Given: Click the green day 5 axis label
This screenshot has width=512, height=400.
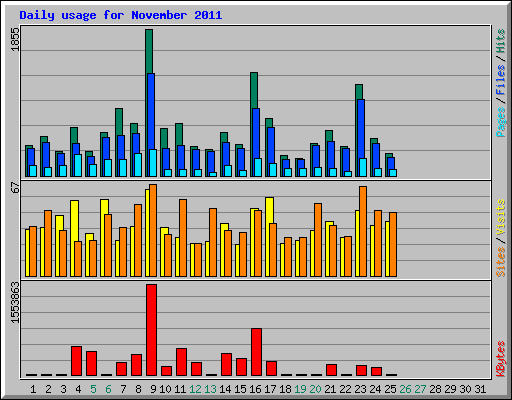Looking at the screenshot, I should (x=93, y=389).
